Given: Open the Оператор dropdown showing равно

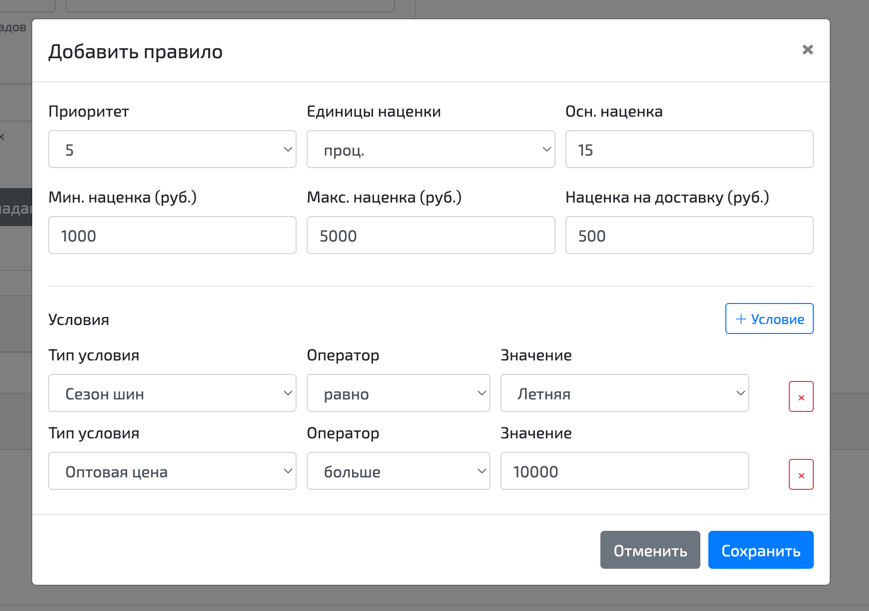Looking at the screenshot, I should [x=398, y=393].
